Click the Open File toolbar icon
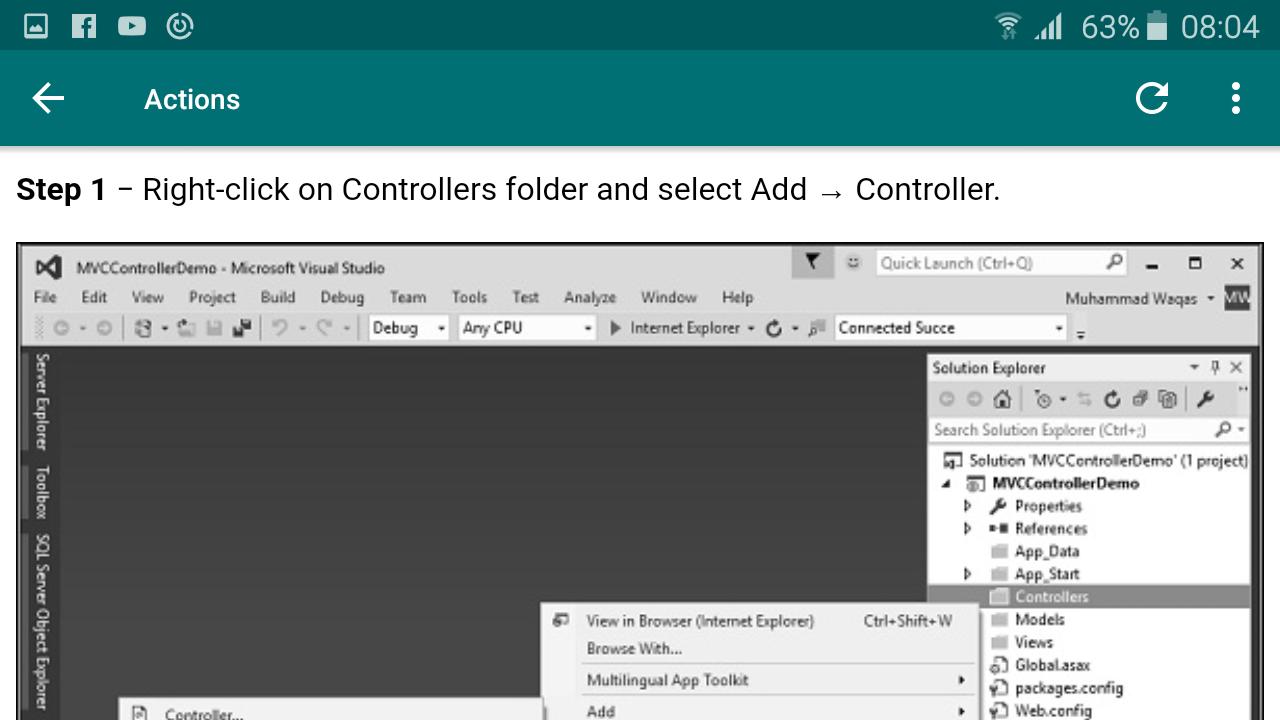The width and height of the screenshot is (1280, 720). coord(185,328)
